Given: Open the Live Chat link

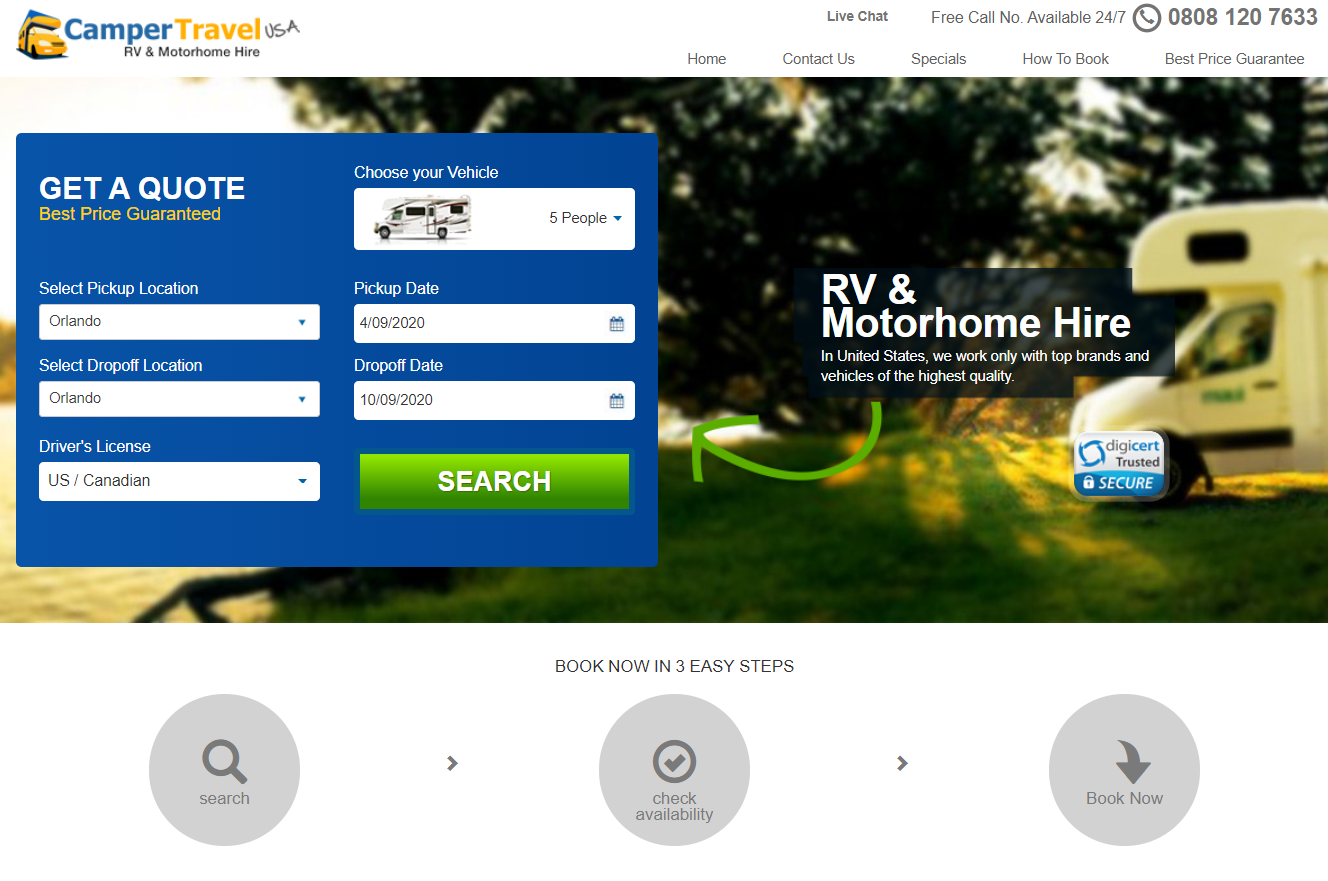Looking at the screenshot, I should pyautogui.click(x=857, y=16).
